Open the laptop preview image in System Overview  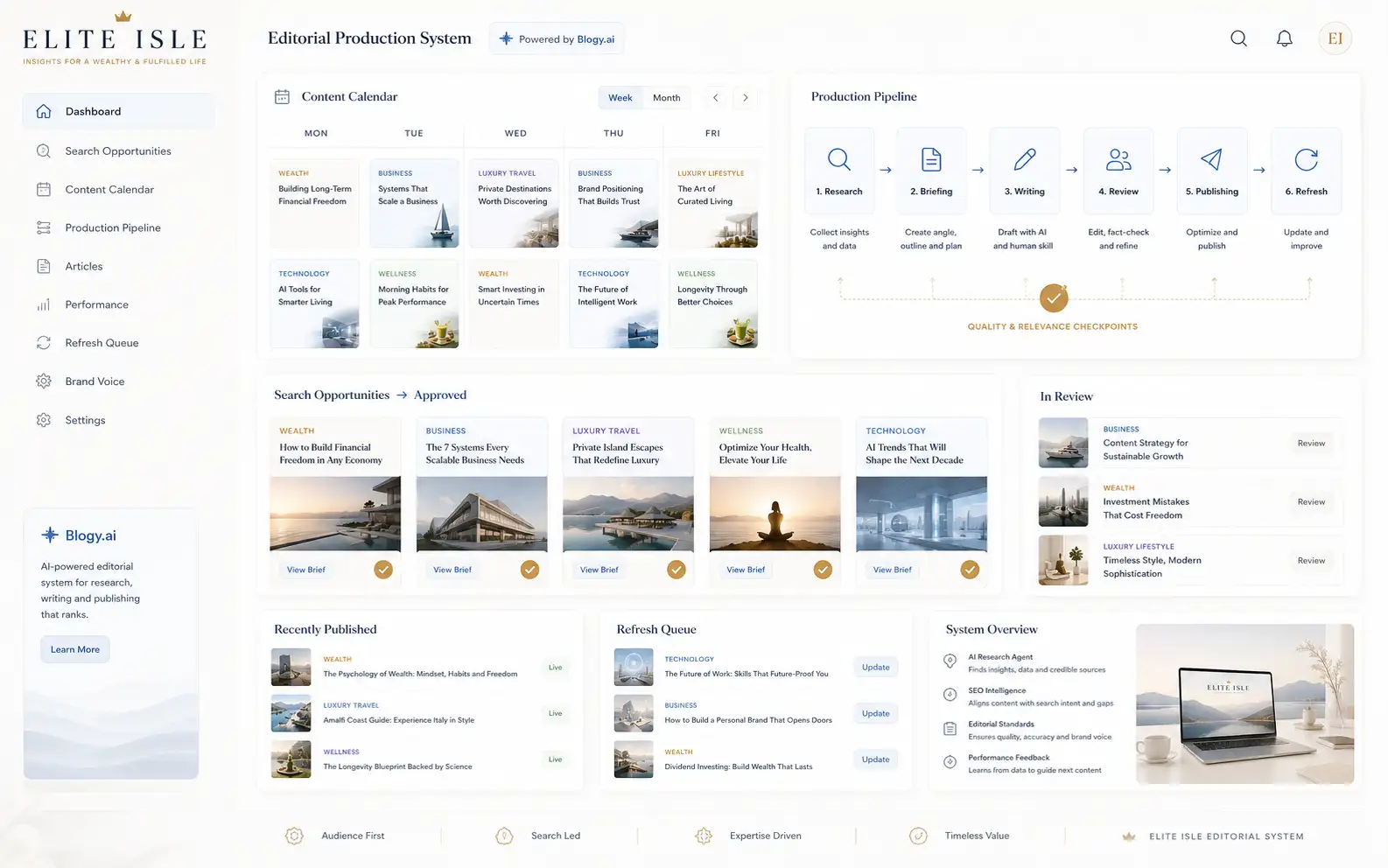[1244, 703]
